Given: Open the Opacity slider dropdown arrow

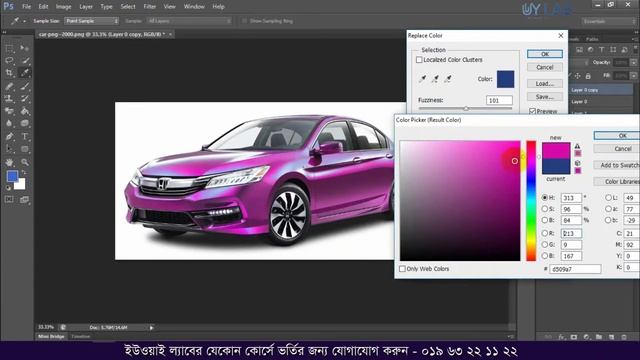Looking at the screenshot, I should pyautogui.click(x=633, y=62).
